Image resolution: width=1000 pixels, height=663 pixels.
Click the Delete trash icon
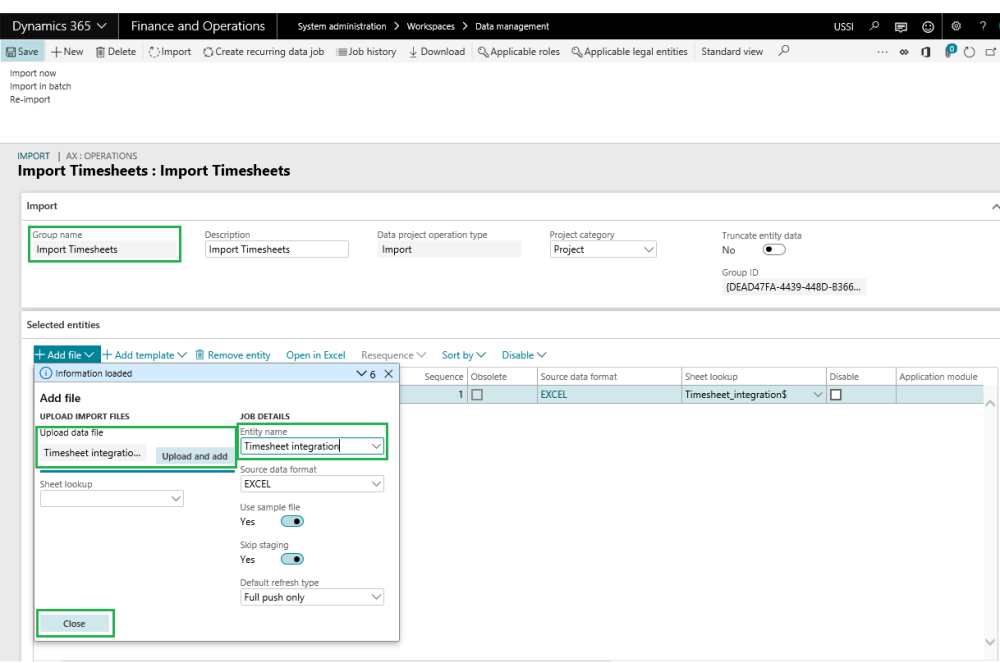point(100,52)
